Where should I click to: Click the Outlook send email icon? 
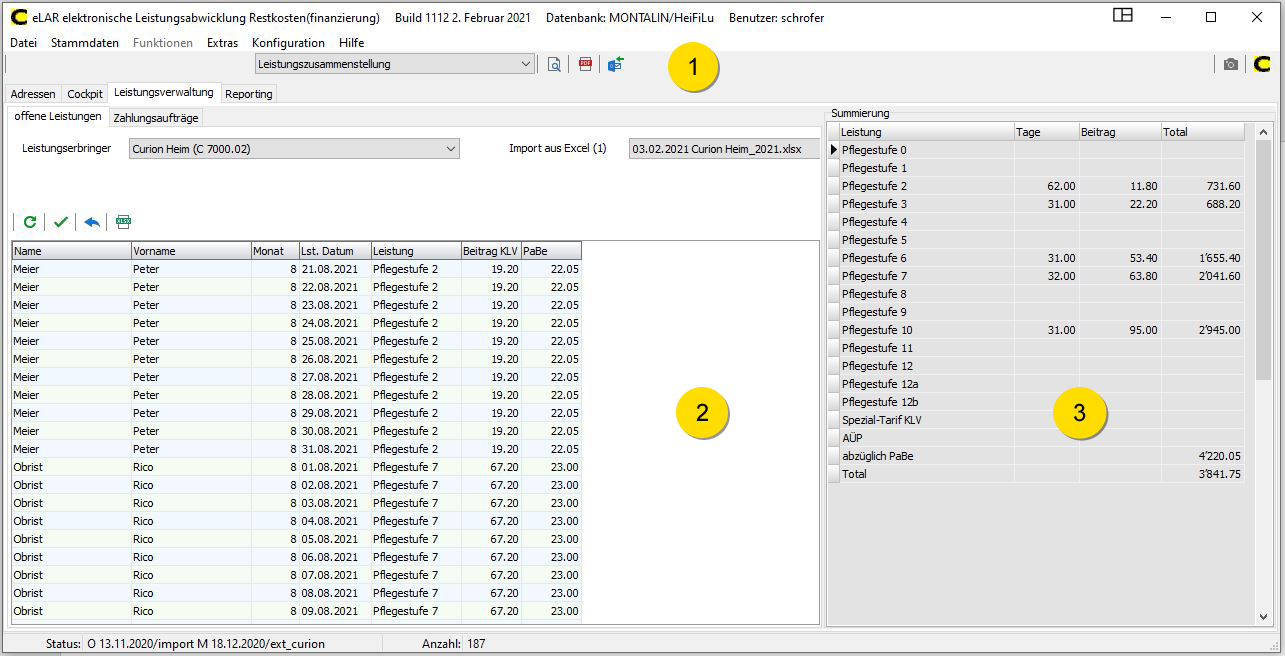click(x=616, y=65)
